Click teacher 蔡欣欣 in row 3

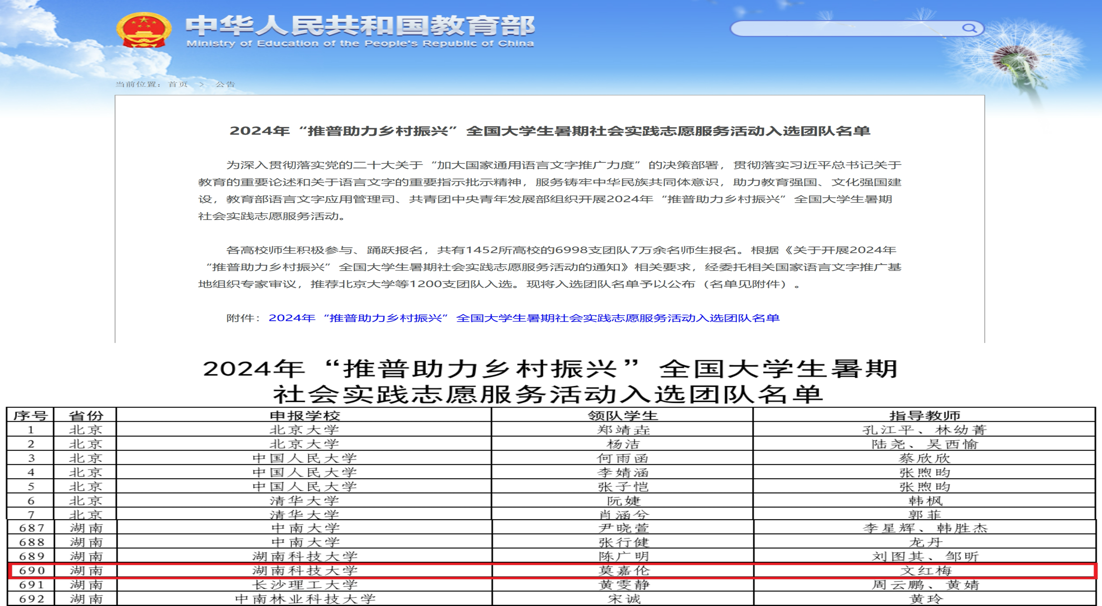(x=925, y=458)
